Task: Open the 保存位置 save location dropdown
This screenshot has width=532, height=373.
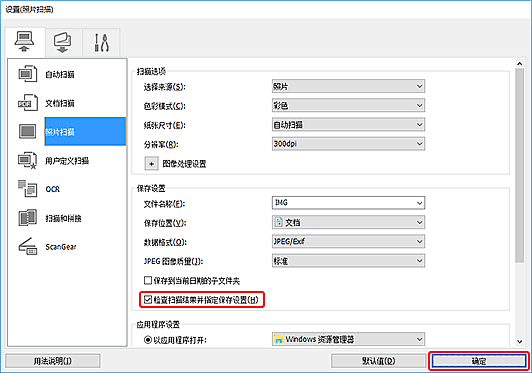Action: [x=348, y=222]
